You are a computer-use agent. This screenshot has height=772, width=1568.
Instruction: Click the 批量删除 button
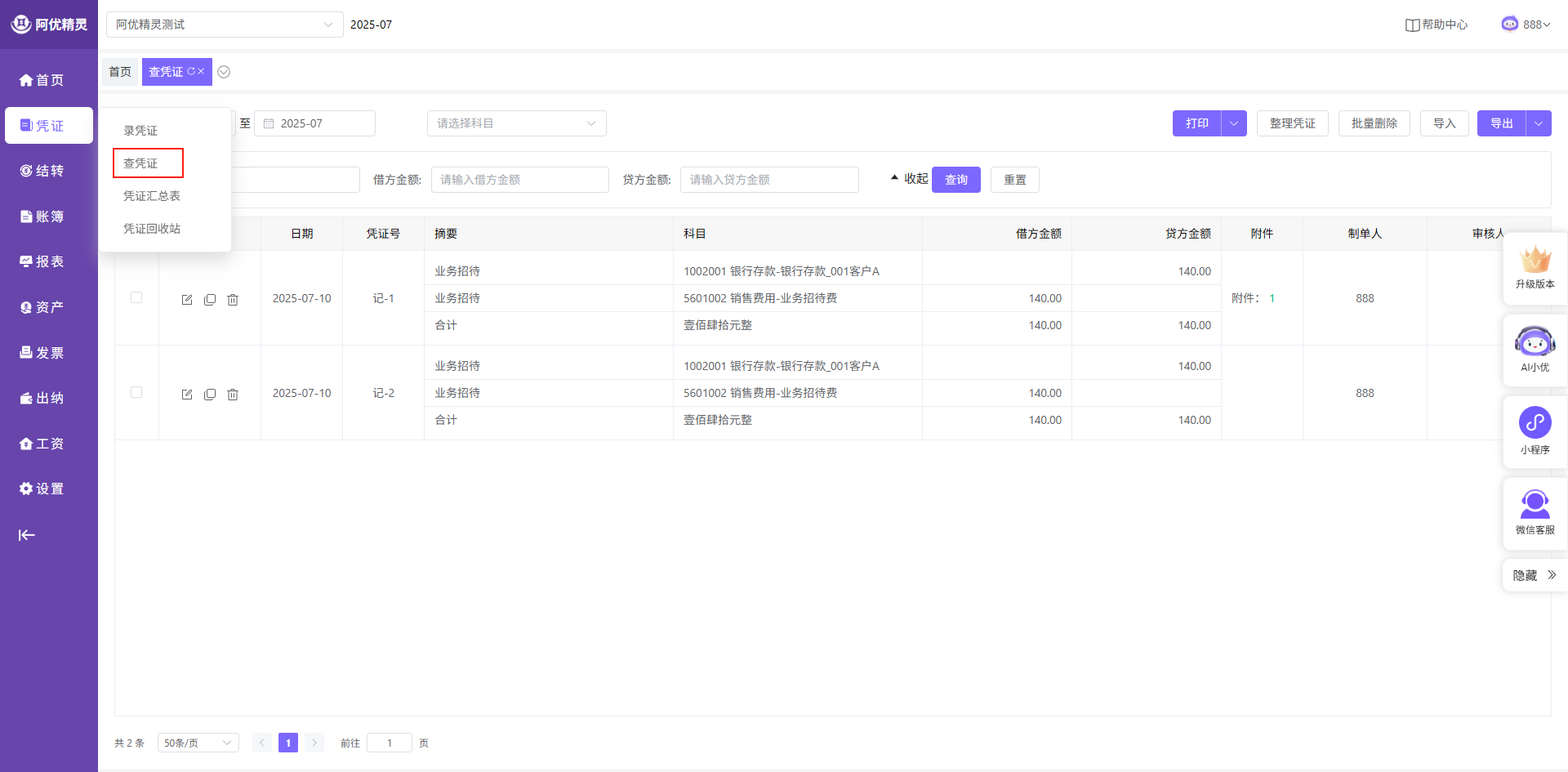pos(1374,123)
